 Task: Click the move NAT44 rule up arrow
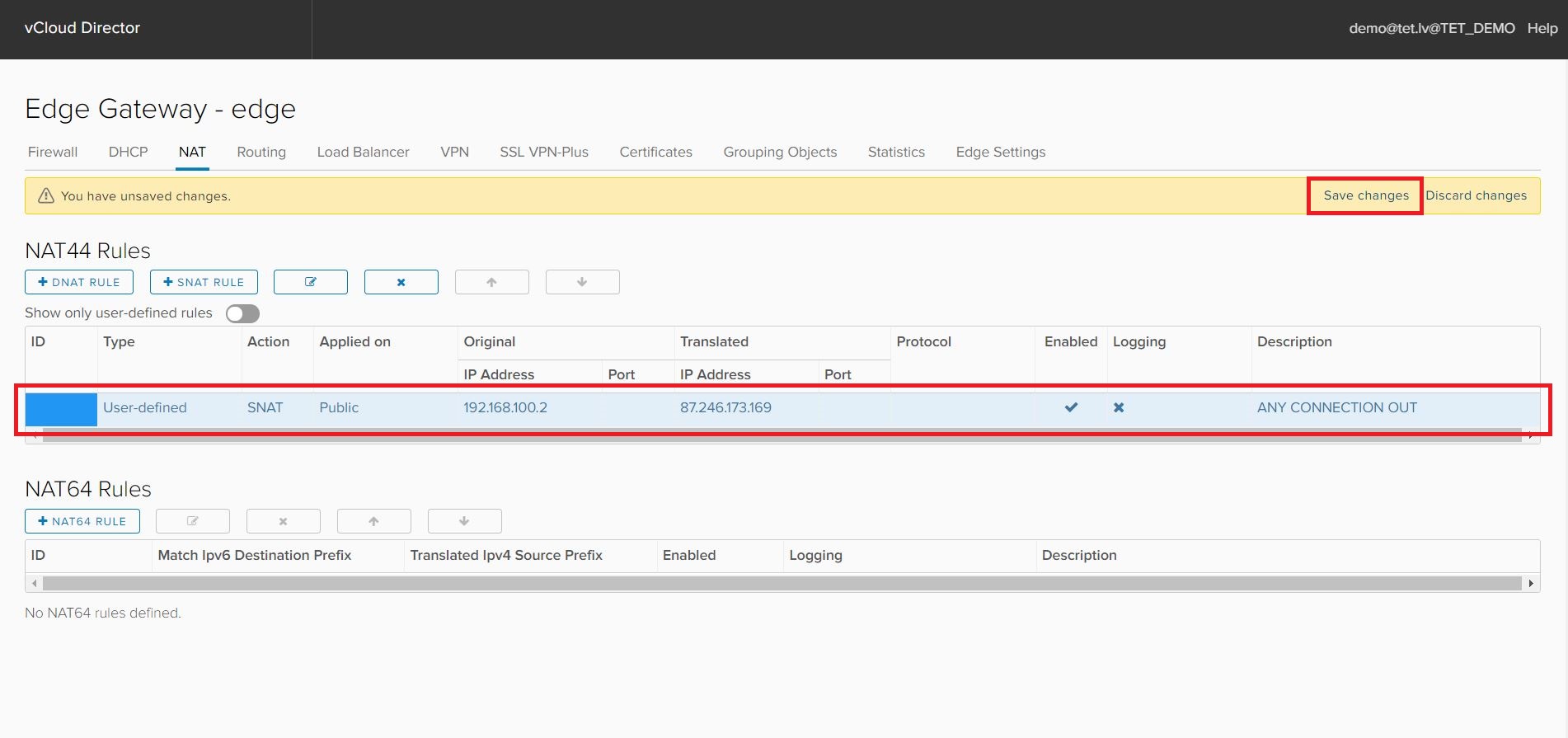tap(492, 282)
